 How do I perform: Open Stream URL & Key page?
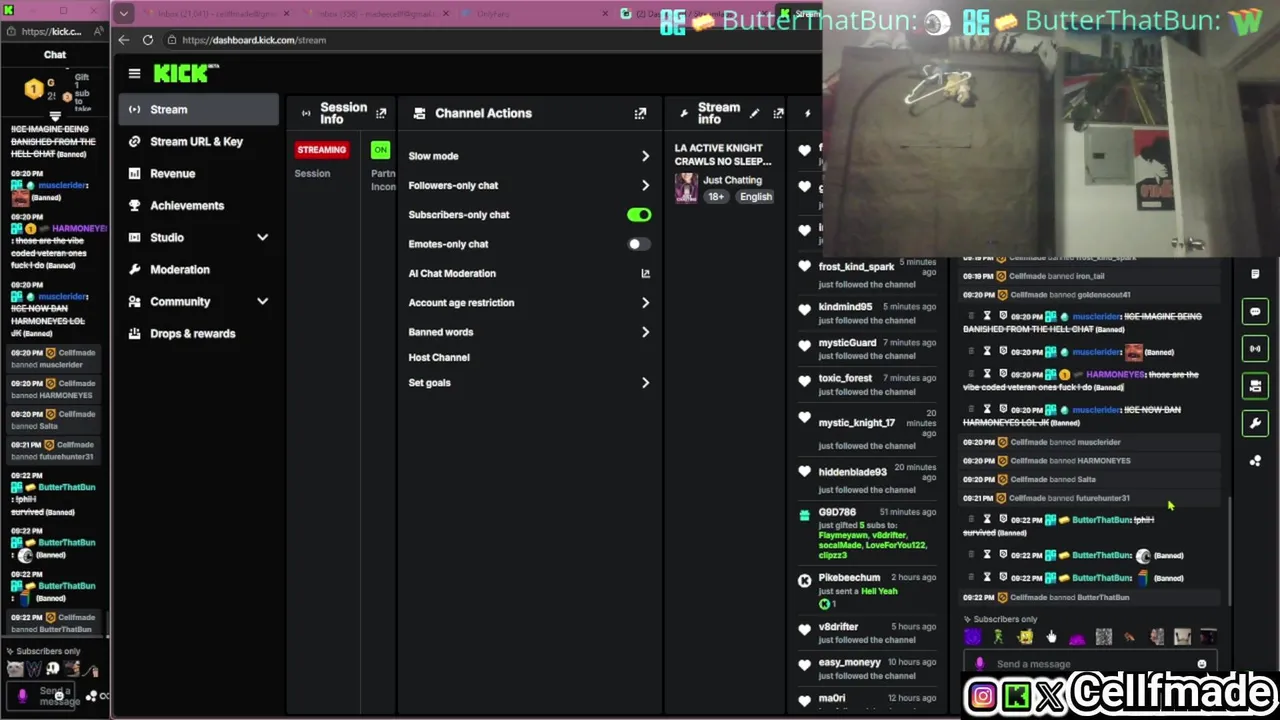click(x=198, y=141)
